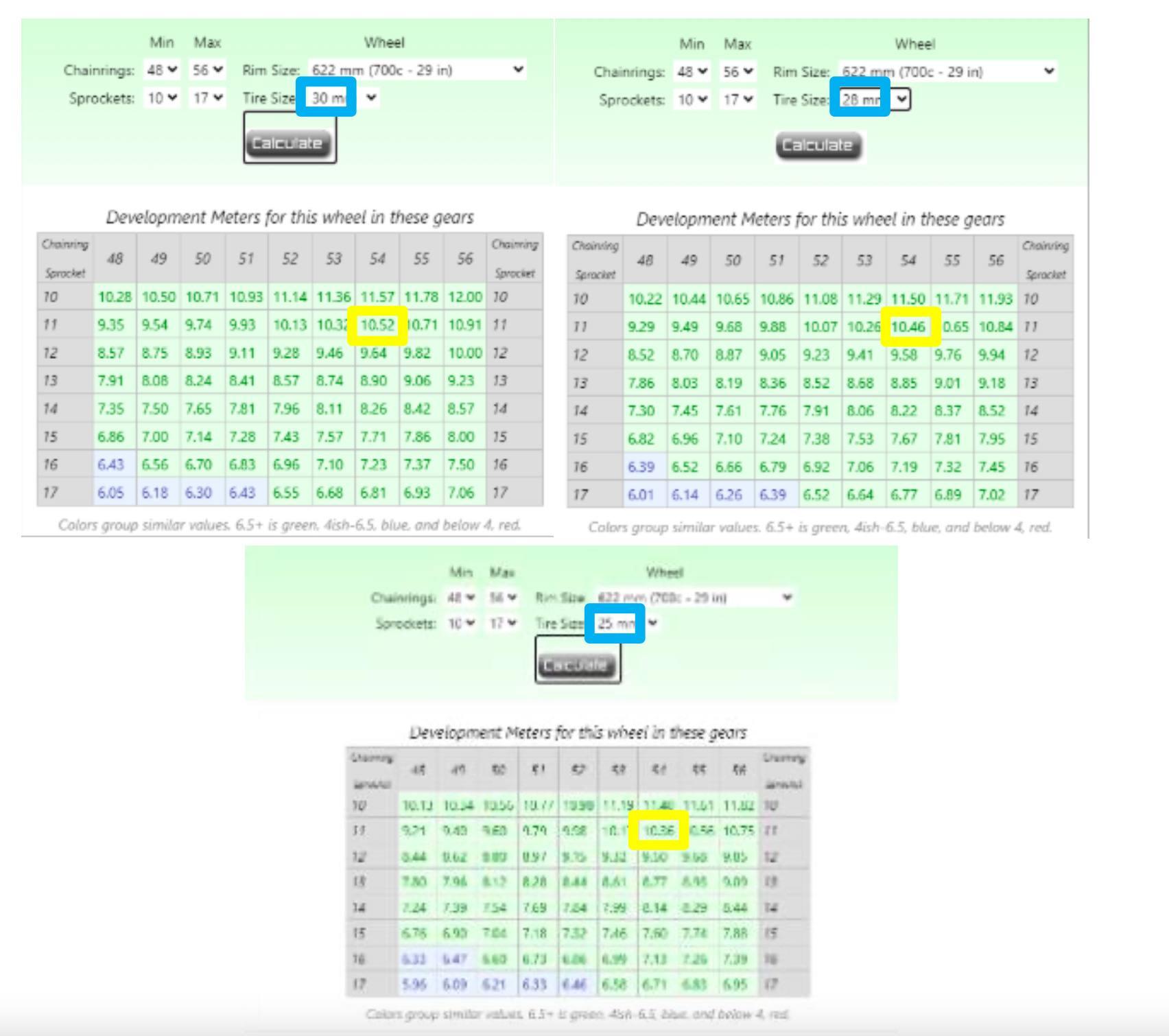This screenshot has height=1036, width=1169.
Task: Select cell 11.93 in the 28 mm table
Action: tap(995, 299)
